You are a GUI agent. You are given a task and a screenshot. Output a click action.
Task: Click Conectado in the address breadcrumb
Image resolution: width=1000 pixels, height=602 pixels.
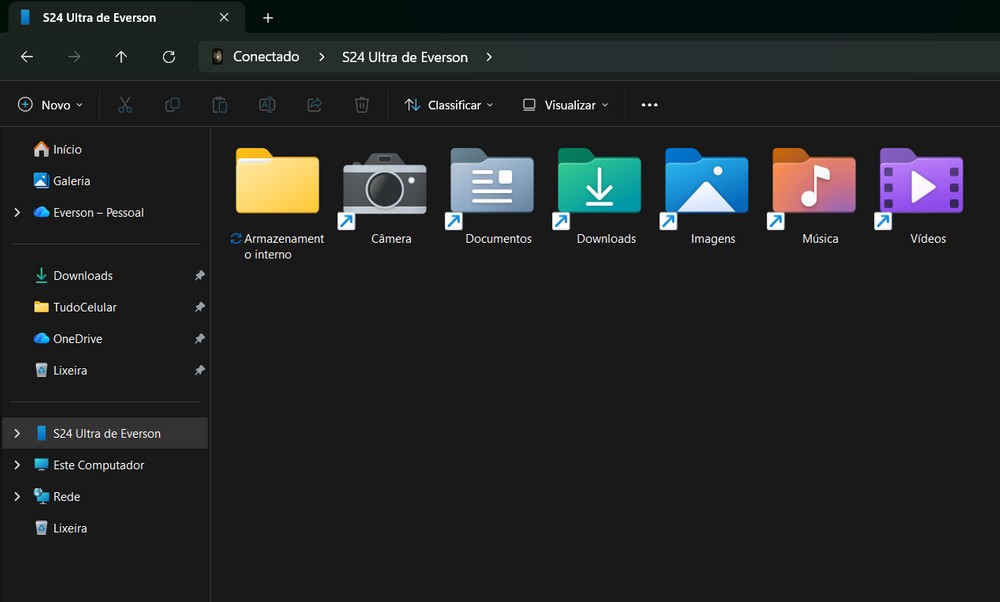pos(266,57)
